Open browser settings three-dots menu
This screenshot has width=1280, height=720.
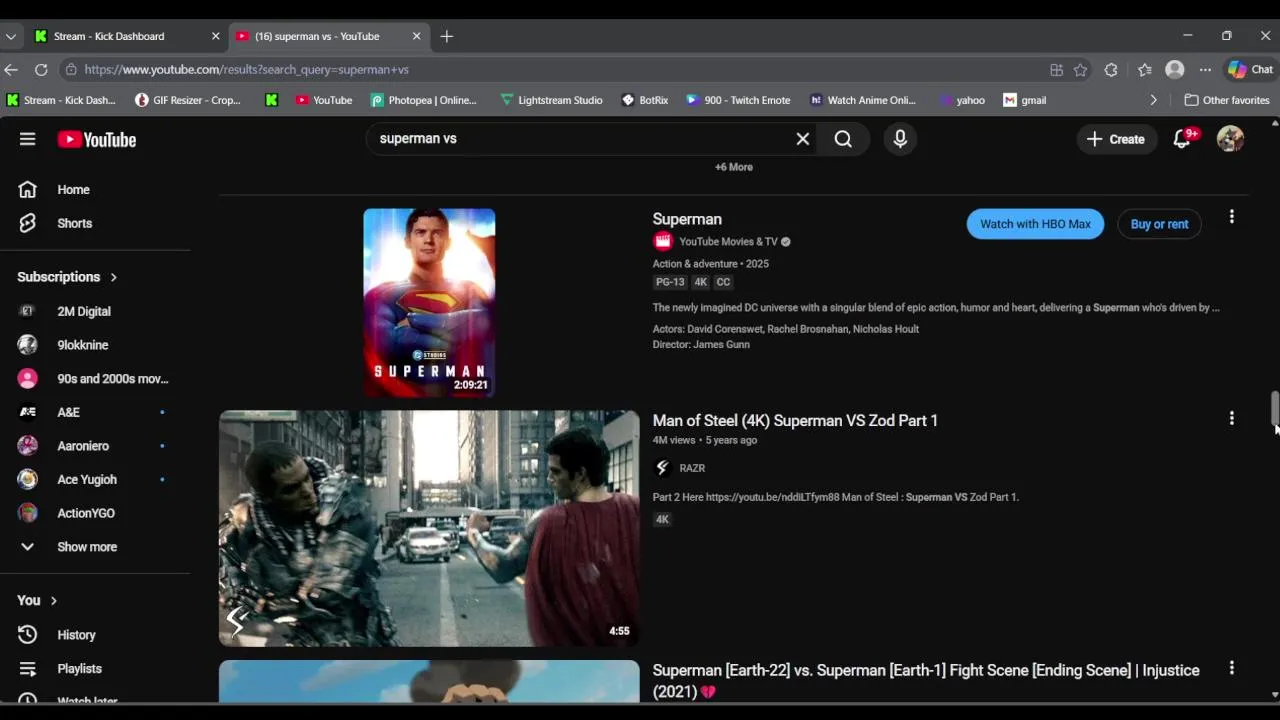tap(1205, 70)
